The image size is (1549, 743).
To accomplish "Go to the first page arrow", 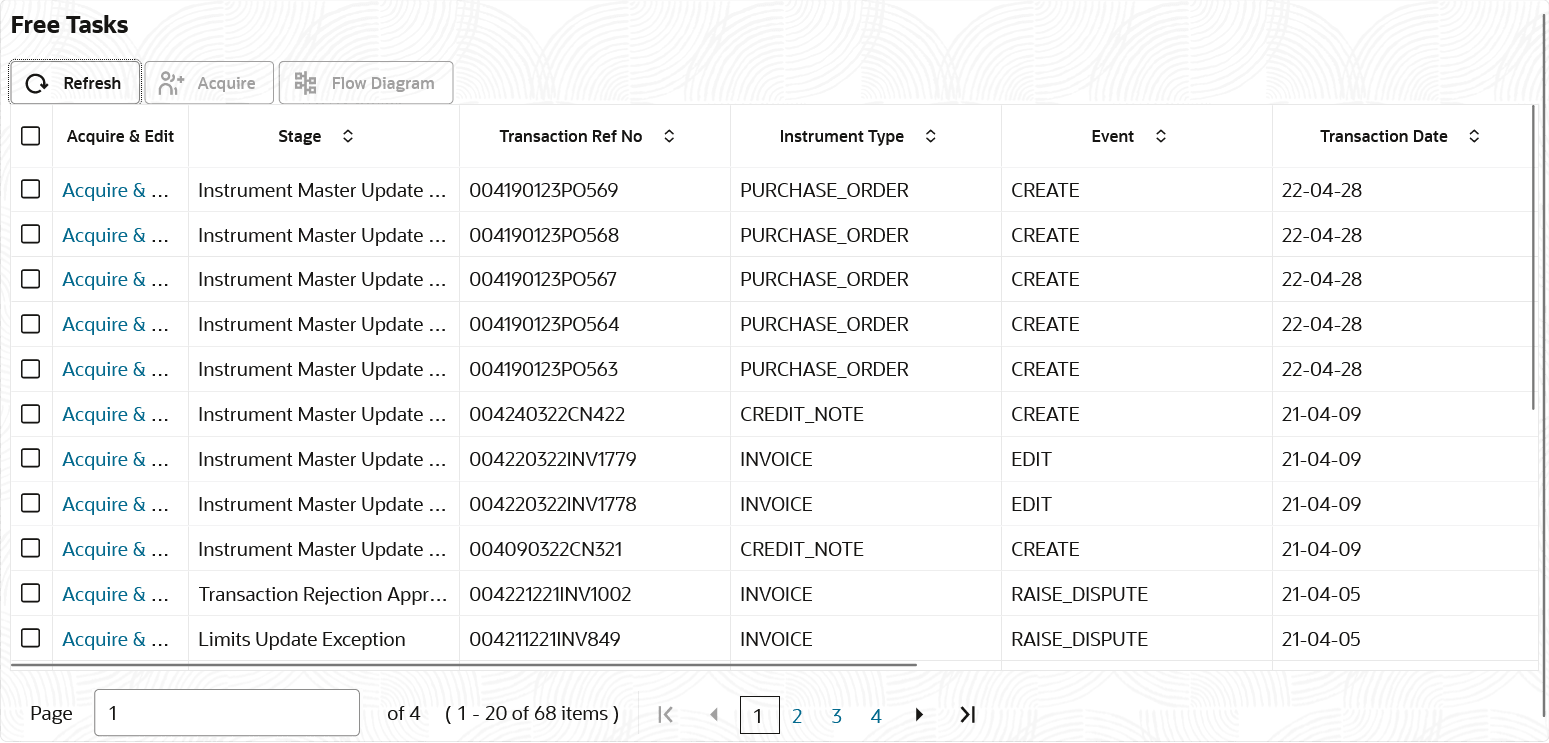I will pos(666,714).
